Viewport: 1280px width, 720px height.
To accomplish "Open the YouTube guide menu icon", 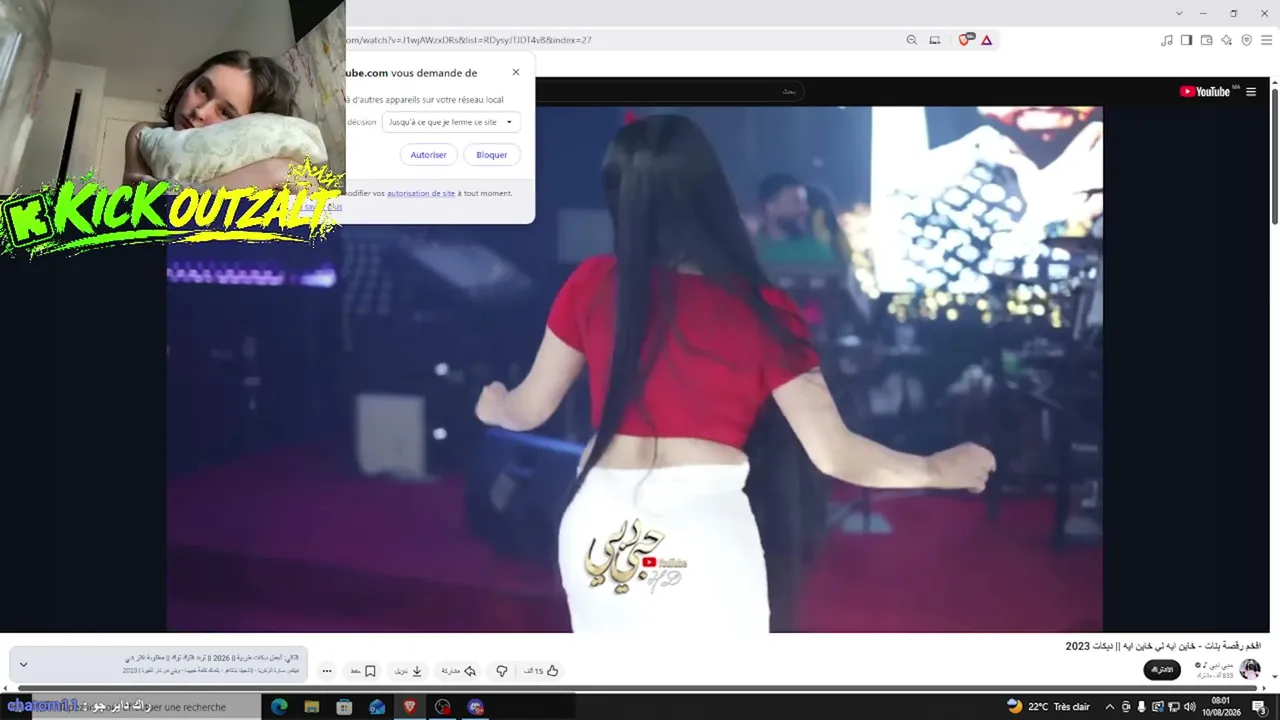I will [1250, 92].
